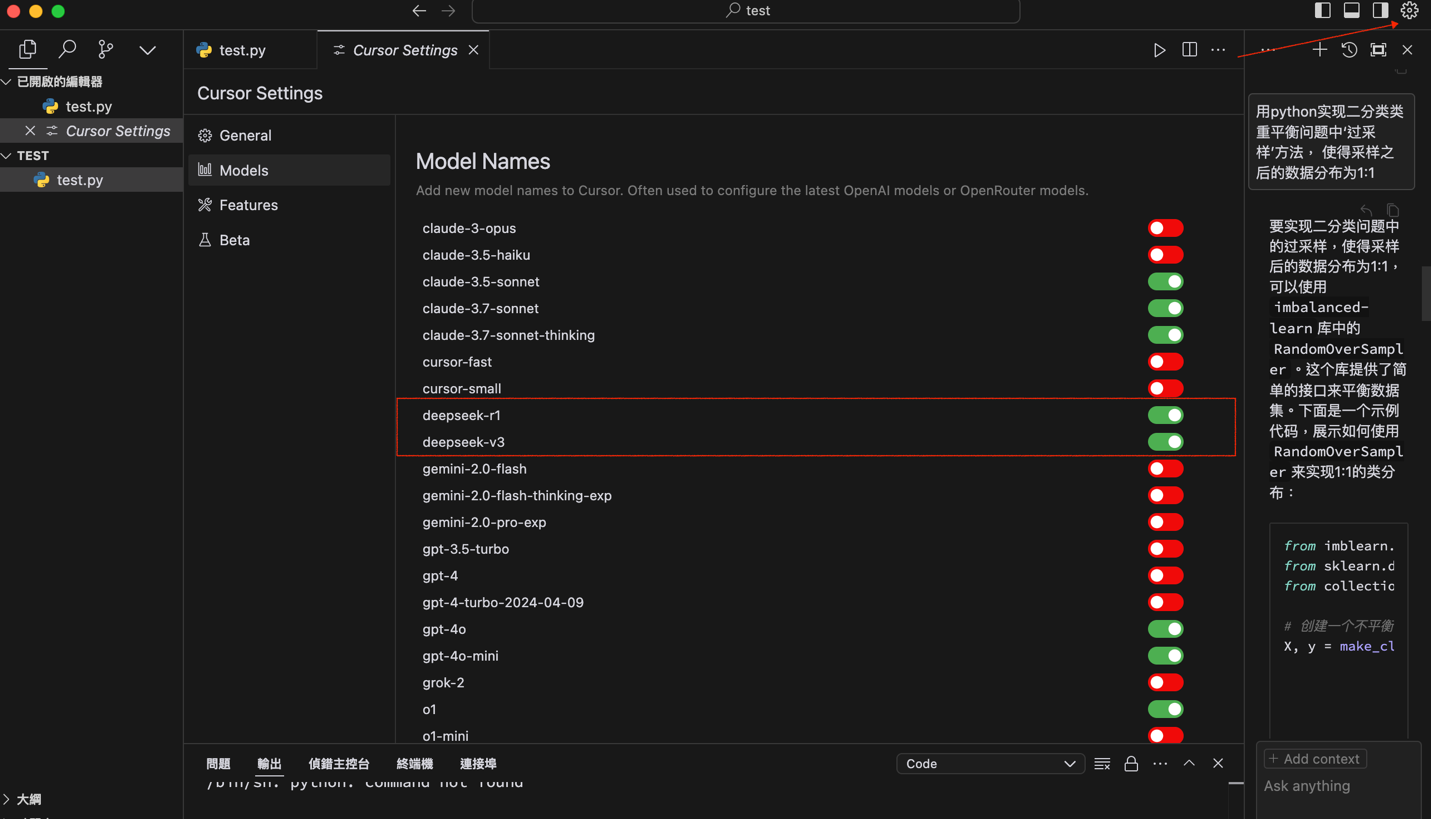The image size is (1431, 819).
Task: Open the 輸出 panel tab
Action: click(269, 764)
